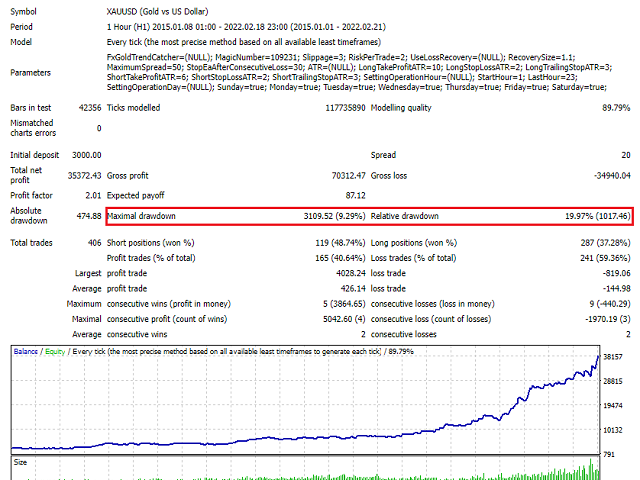Viewport: 640px width, 480px height.
Task: Click consecutive wins value 5 (3864.65)
Action: click(344, 304)
